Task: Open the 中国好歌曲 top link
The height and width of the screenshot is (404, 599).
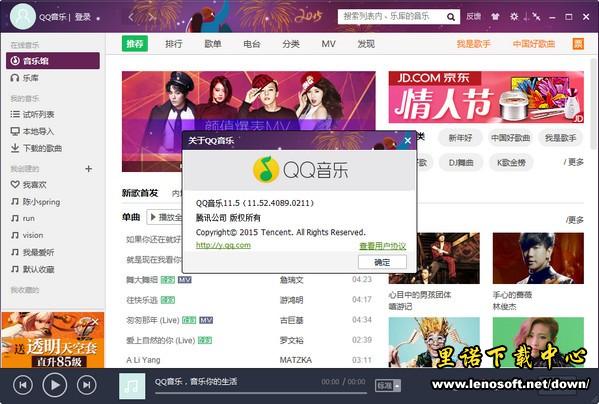Action: point(534,44)
